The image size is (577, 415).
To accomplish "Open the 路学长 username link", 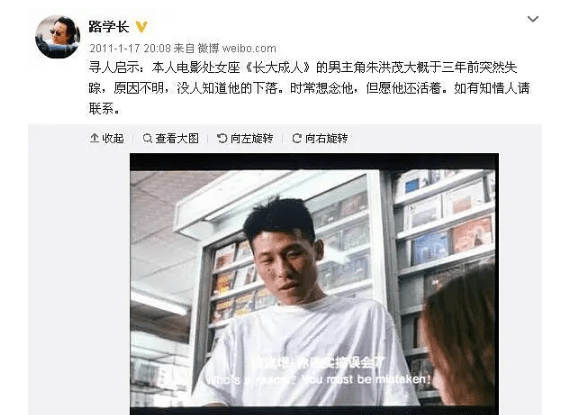I will 109,26.
